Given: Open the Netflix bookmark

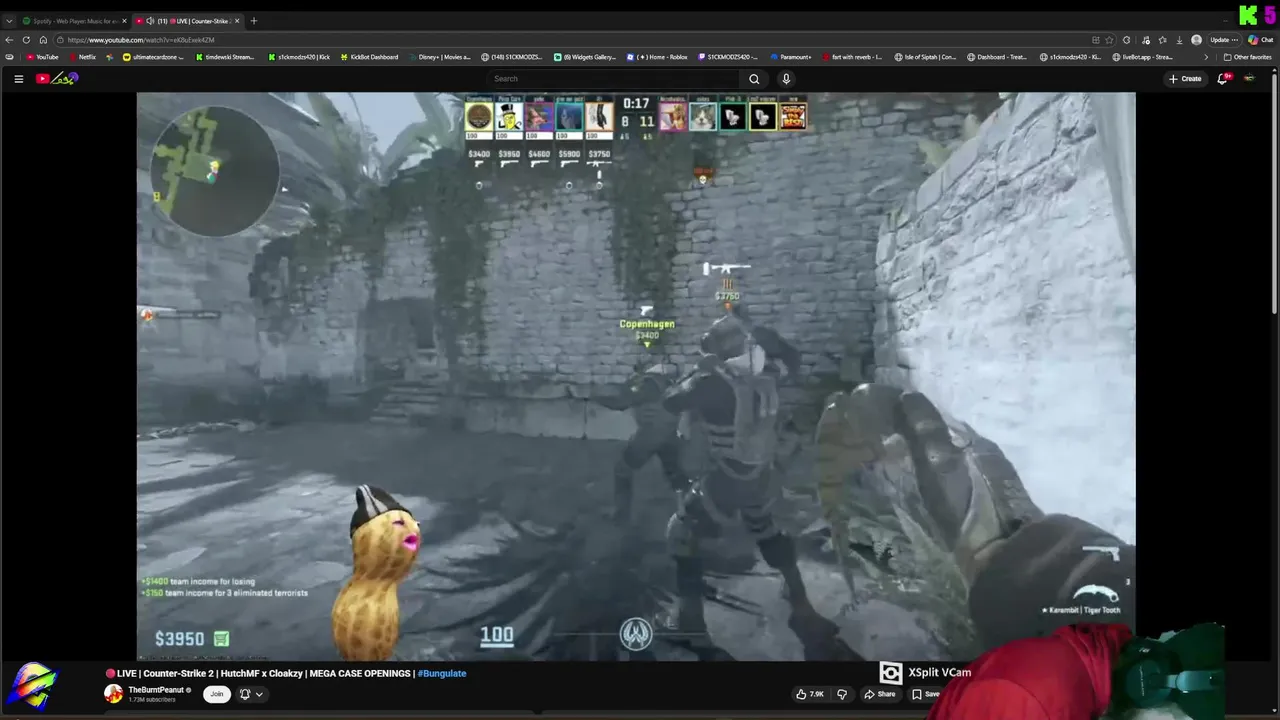Looking at the screenshot, I should [x=81, y=57].
